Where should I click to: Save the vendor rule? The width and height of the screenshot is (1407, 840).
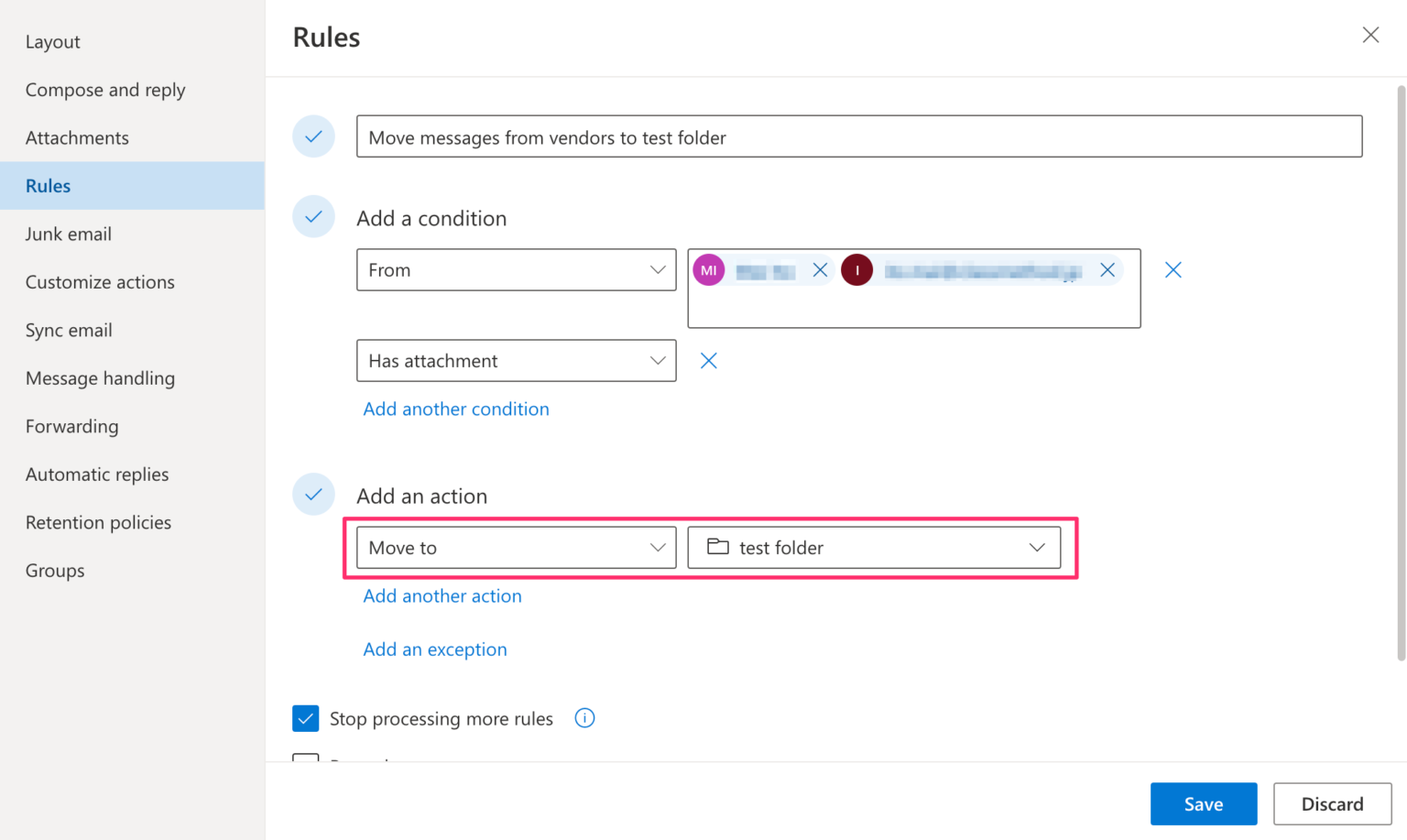pyautogui.click(x=1203, y=803)
